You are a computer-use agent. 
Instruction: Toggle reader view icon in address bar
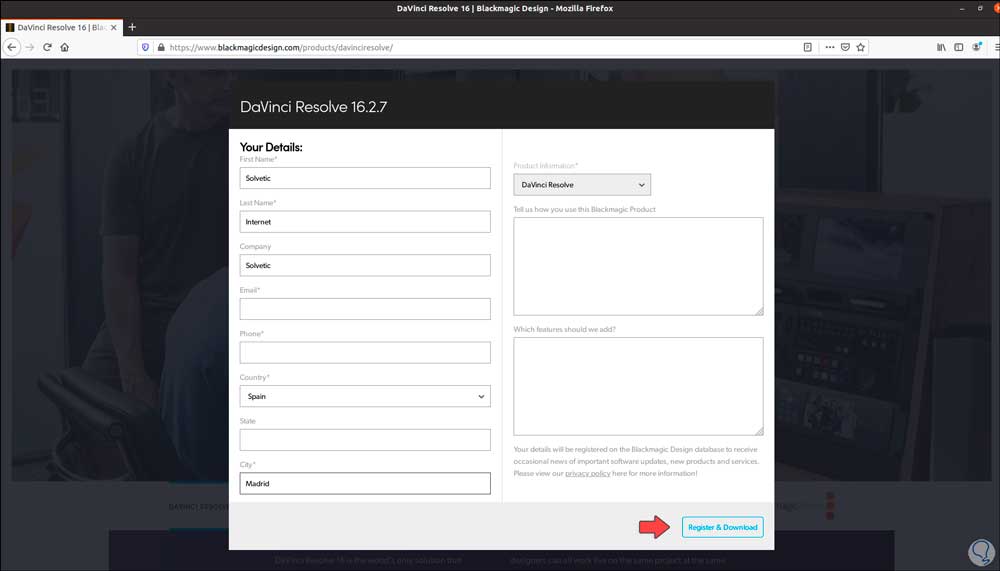point(807,47)
